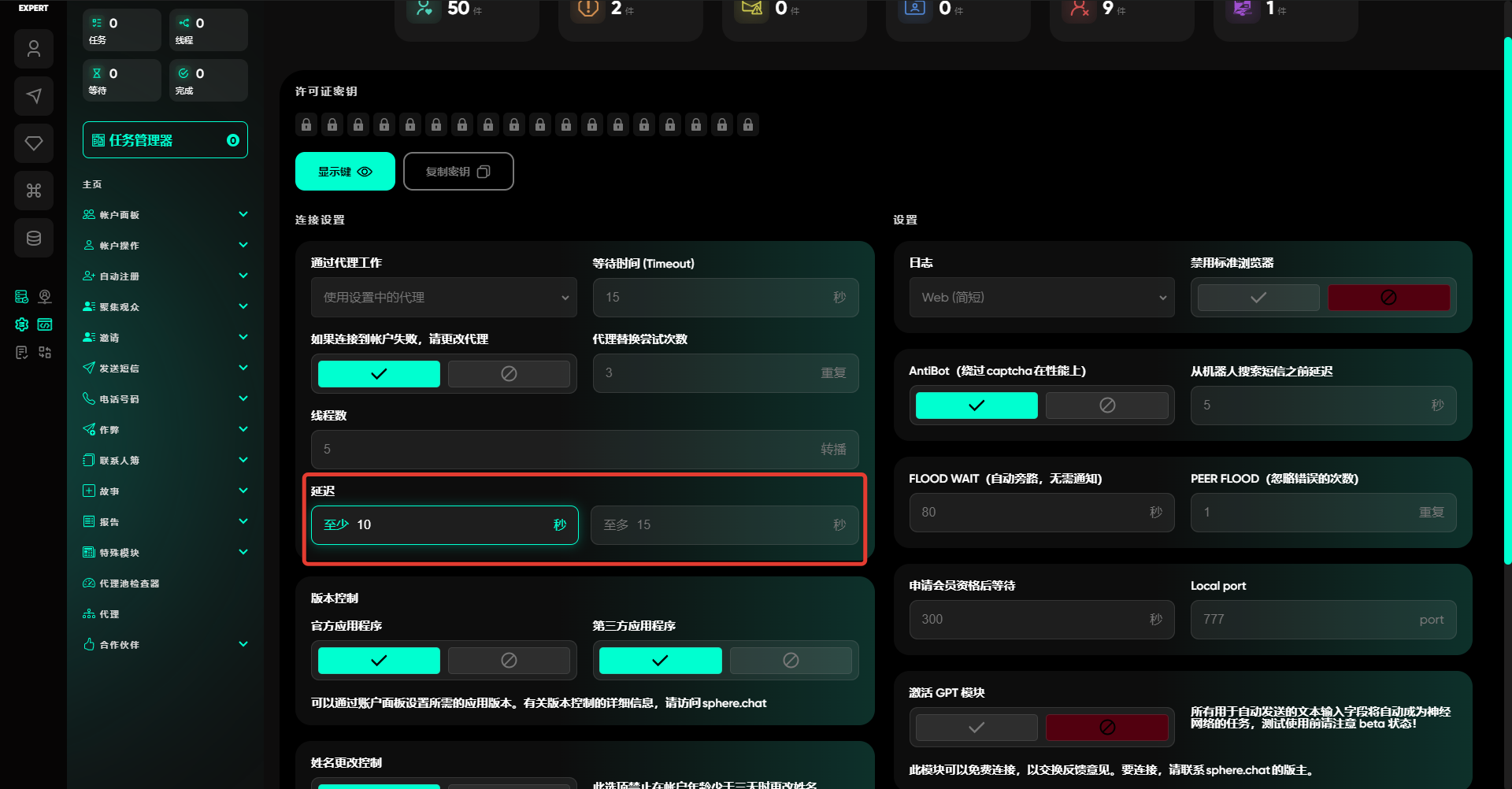Enable AntiBot captcha bypass with checkmark

pyautogui.click(x=976, y=406)
